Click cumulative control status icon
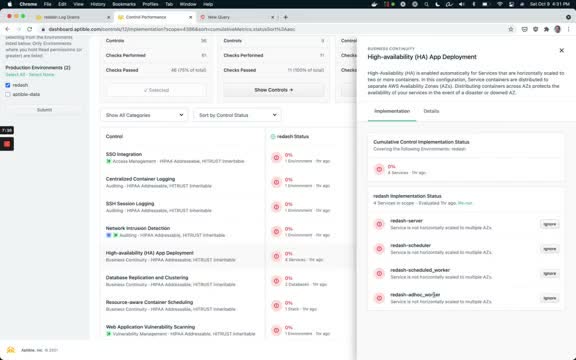This screenshot has height=360, width=576. [379, 169]
